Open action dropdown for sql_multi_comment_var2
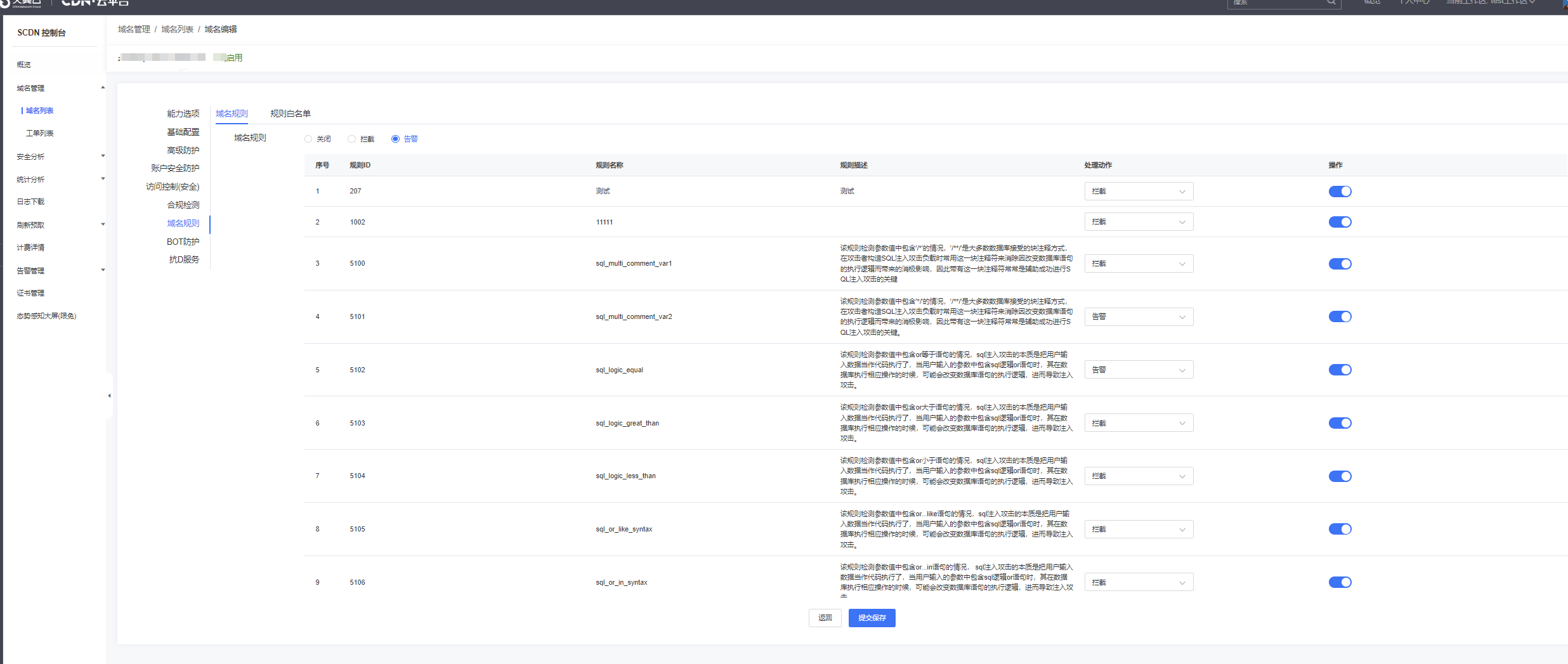Screen dimensions: 1568x664 1139,316
